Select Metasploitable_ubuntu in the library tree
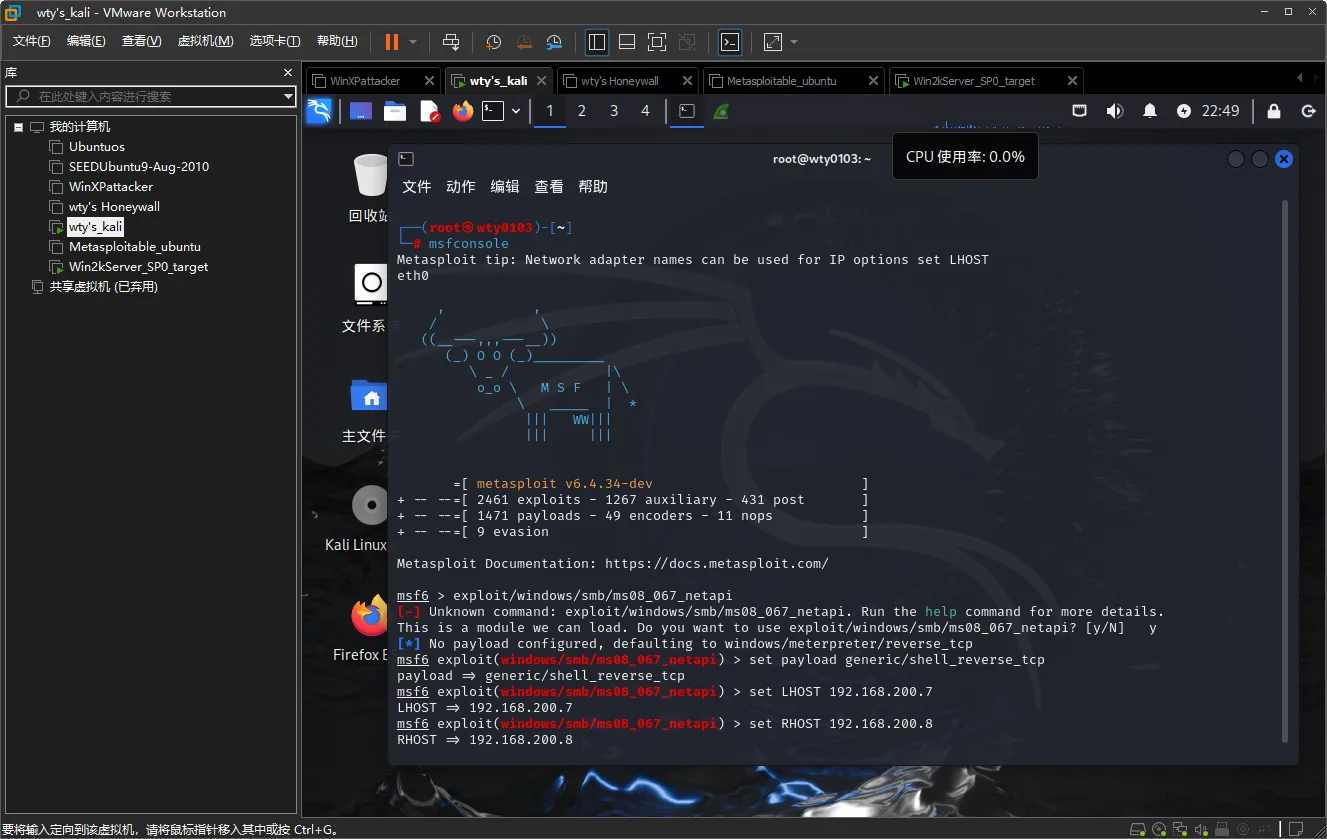The height and width of the screenshot is (839, 1327). (x=134, y=247)
